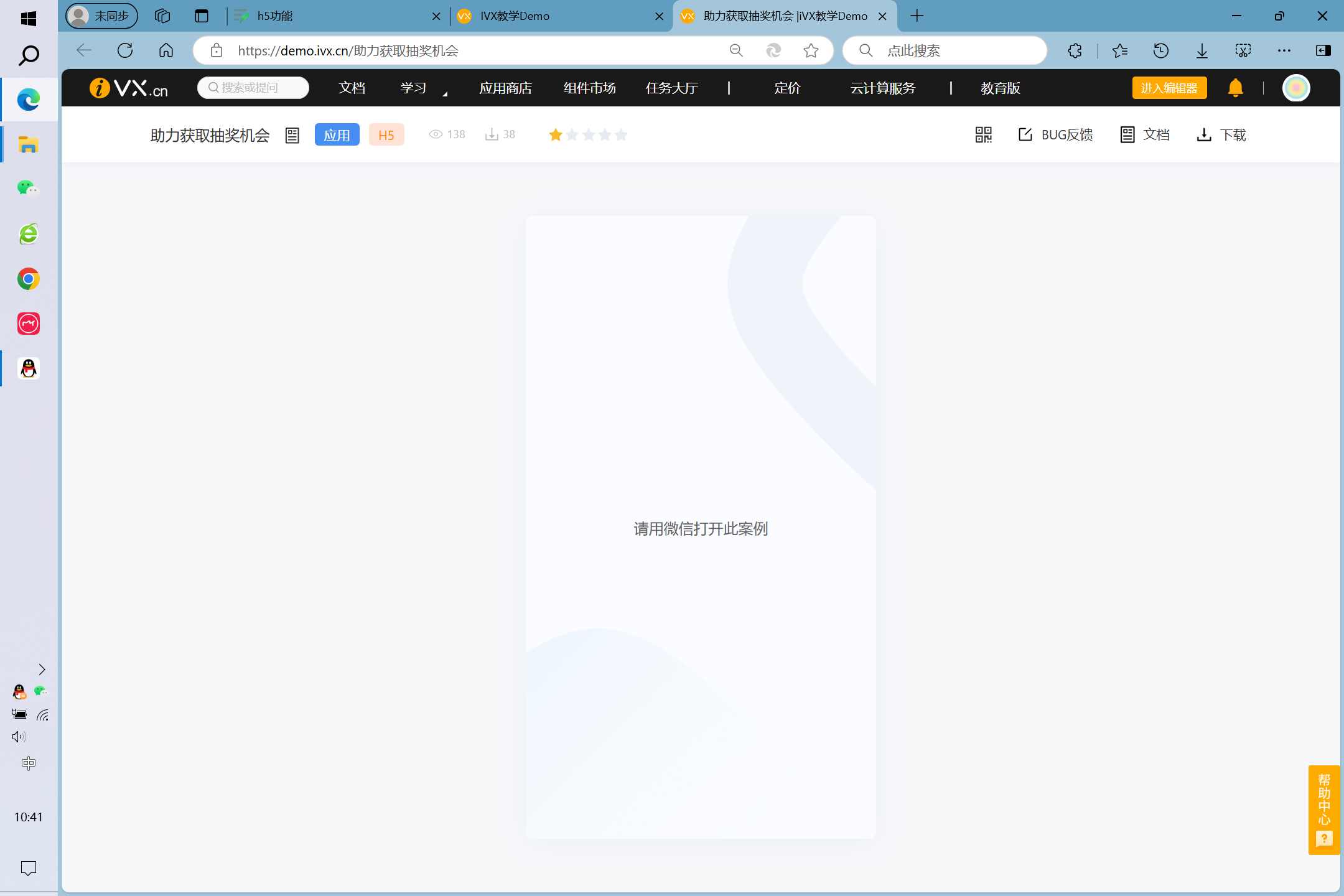The image size is (1344, 896).
Task: Open browser history icon
Action: point(1161,50)
